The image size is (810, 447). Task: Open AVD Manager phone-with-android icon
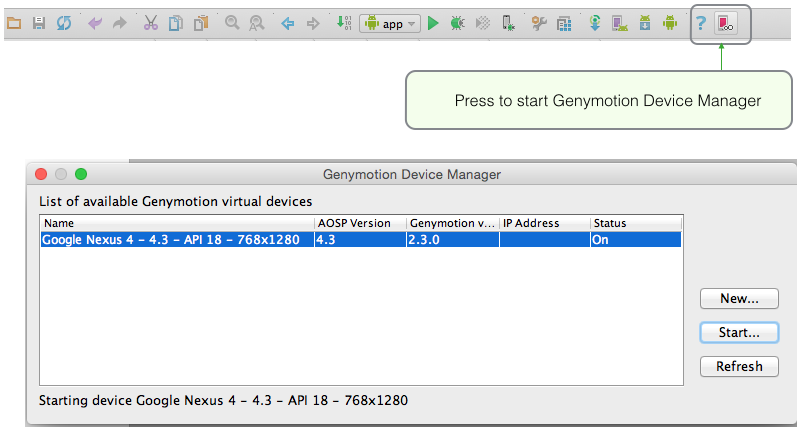620,23
